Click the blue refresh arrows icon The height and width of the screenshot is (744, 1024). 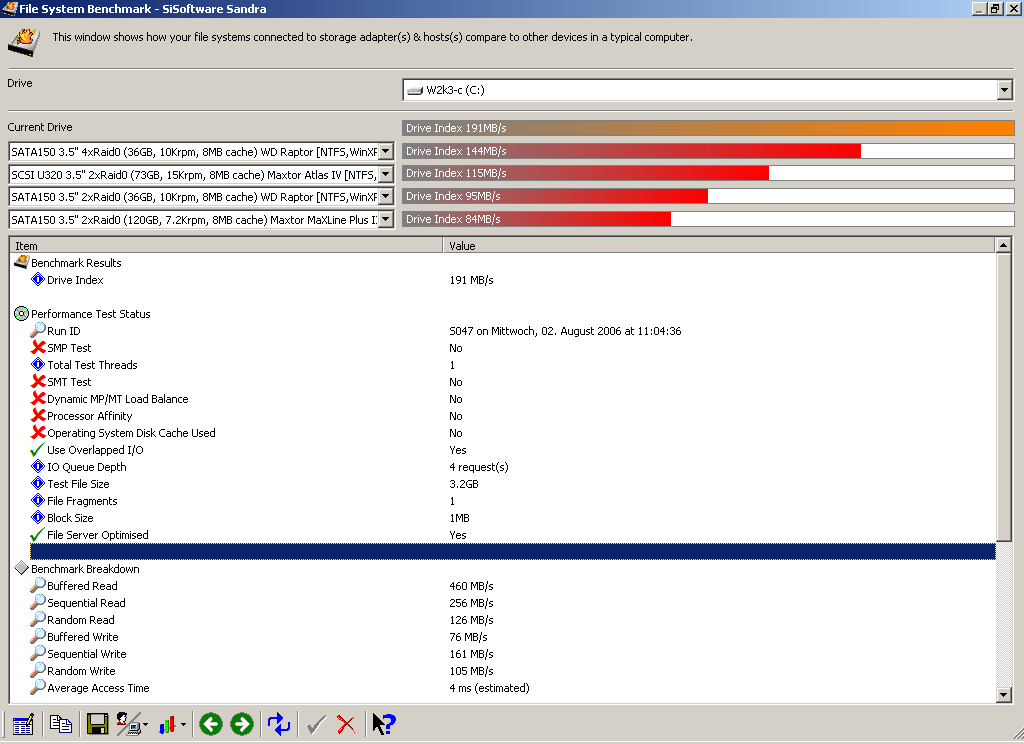point(279,724)
